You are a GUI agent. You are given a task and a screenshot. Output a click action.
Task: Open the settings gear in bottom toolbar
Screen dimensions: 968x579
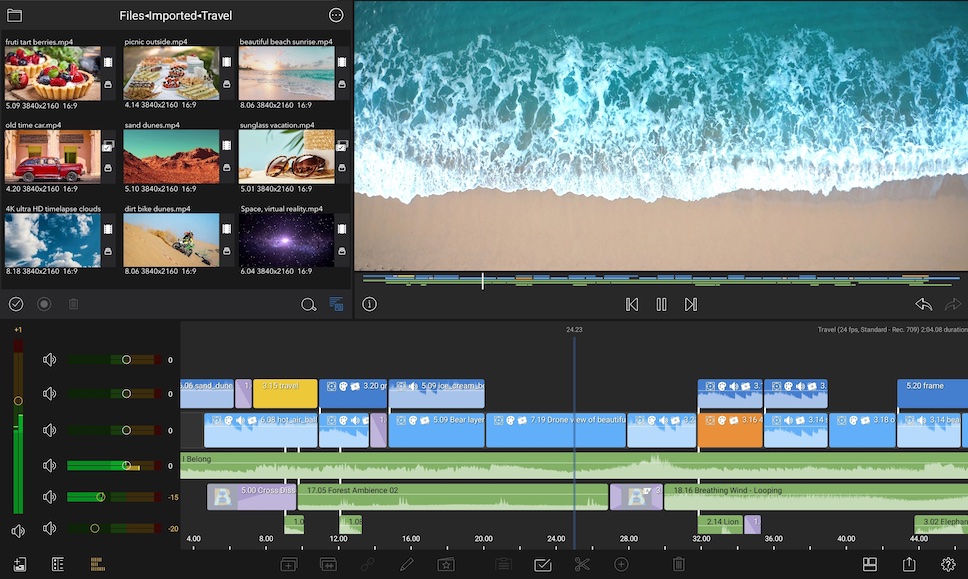click(948, 565)
